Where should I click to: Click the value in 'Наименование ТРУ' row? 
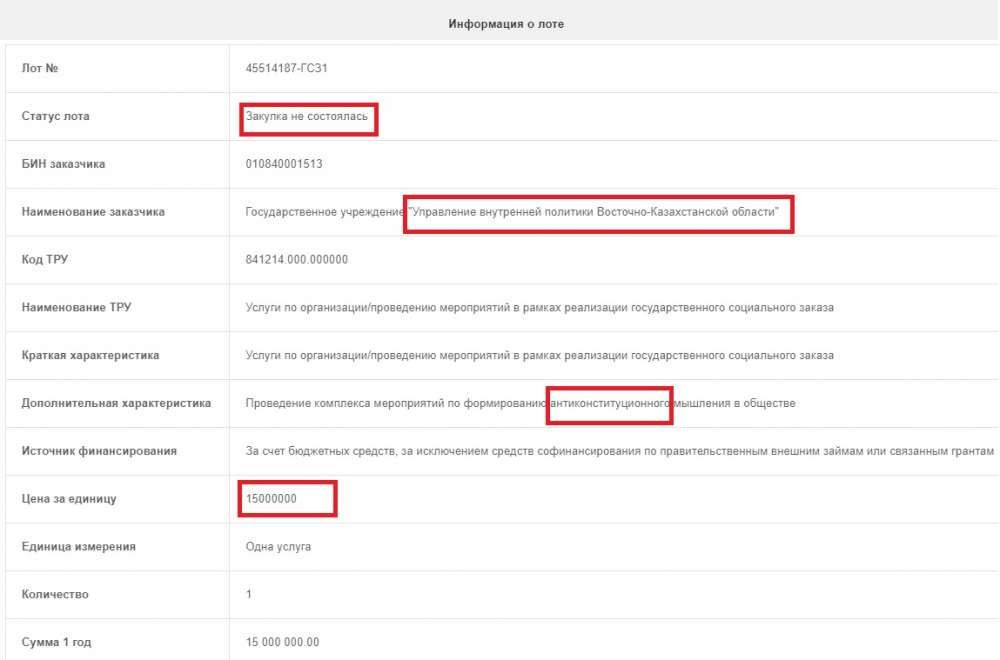point(539,307)
